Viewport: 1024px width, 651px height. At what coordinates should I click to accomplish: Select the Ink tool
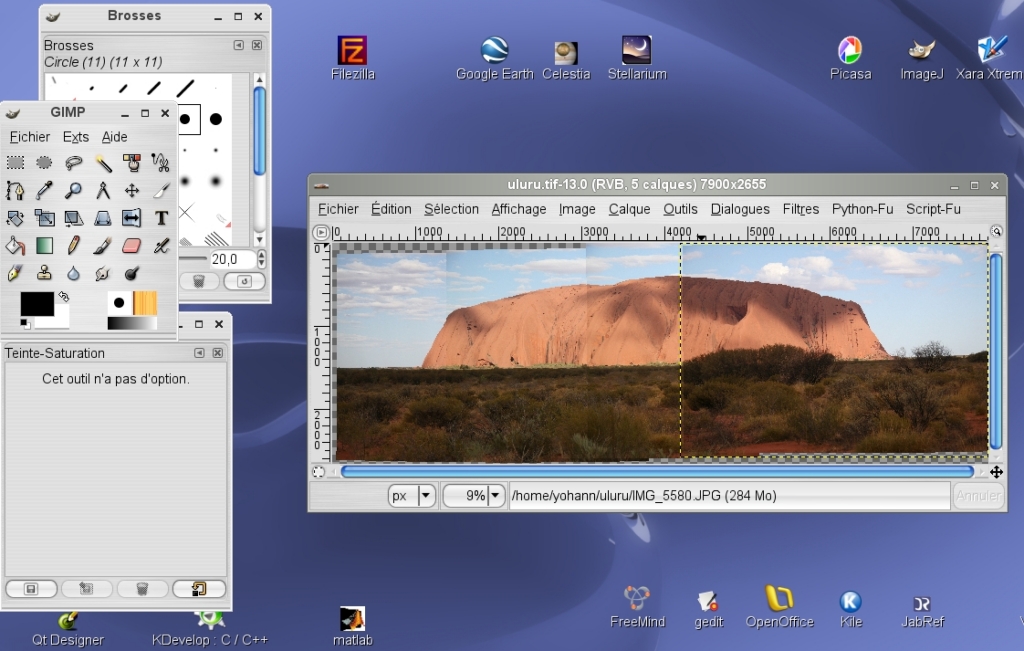point(15,273)
